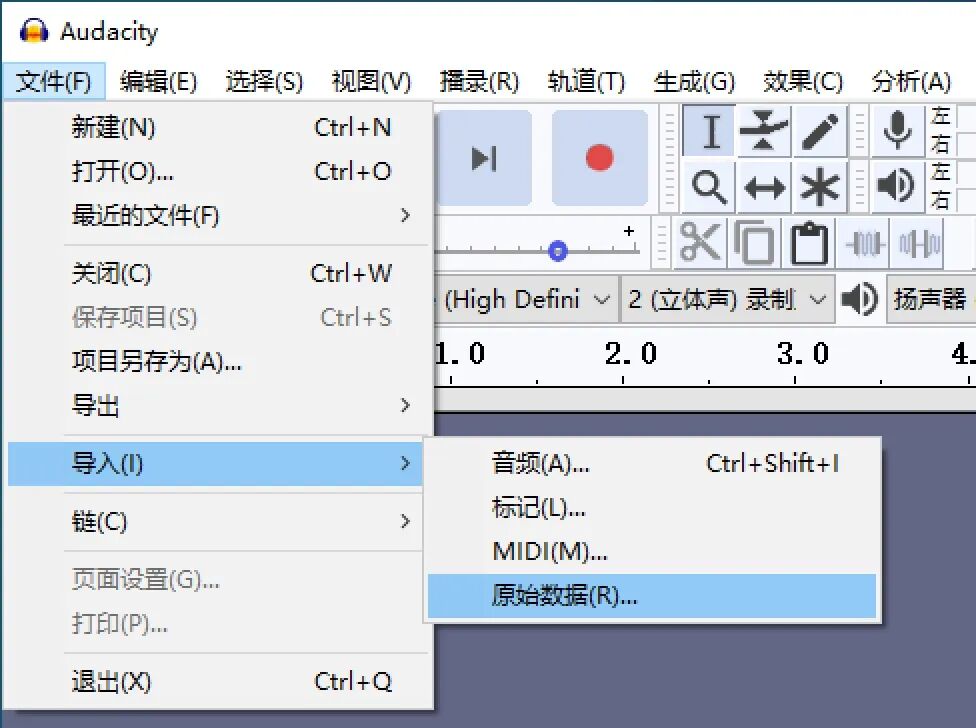Open the 轨道(T) menu
This screenshot has height=728, width=976.
click(586, 82)
